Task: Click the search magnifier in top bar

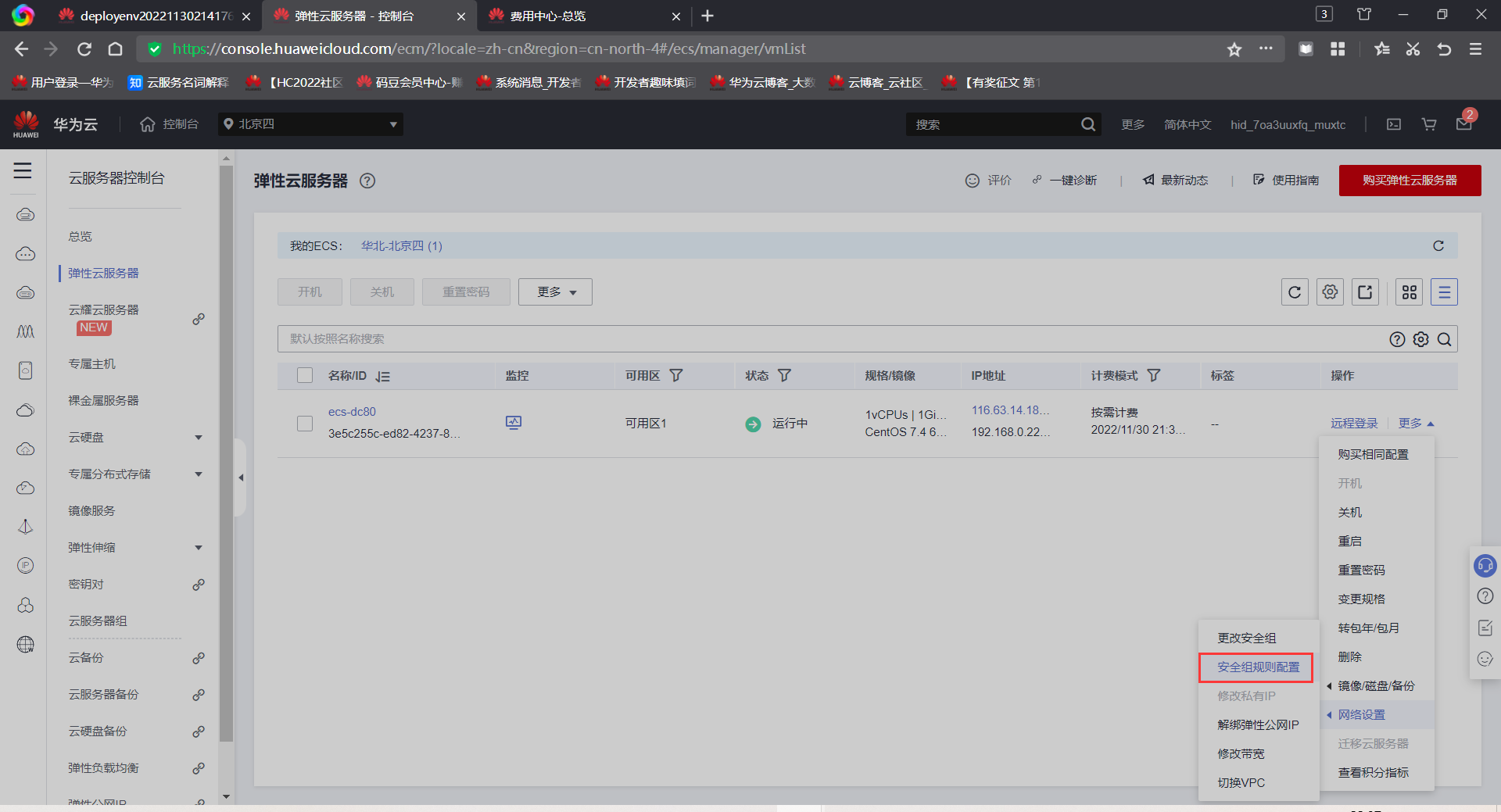Action: (1087, 124)
